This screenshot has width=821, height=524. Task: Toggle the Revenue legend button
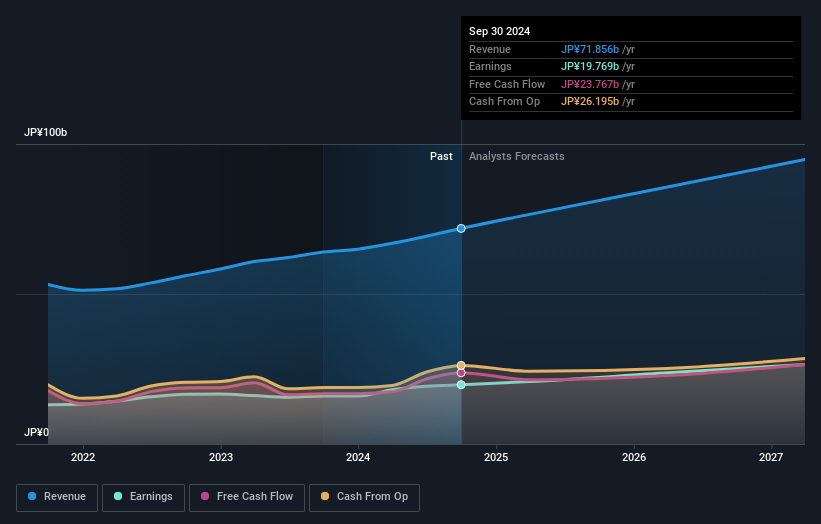(57, 497)
